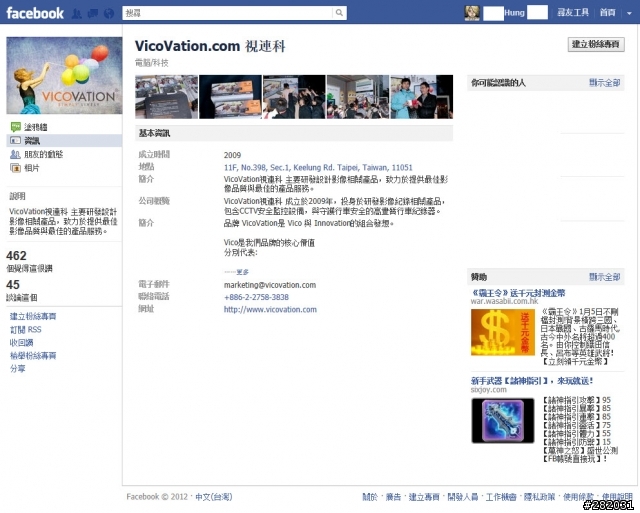Open http://www.vicovation.com website link
Screen dimensions: 640x513
click(270, 309)
